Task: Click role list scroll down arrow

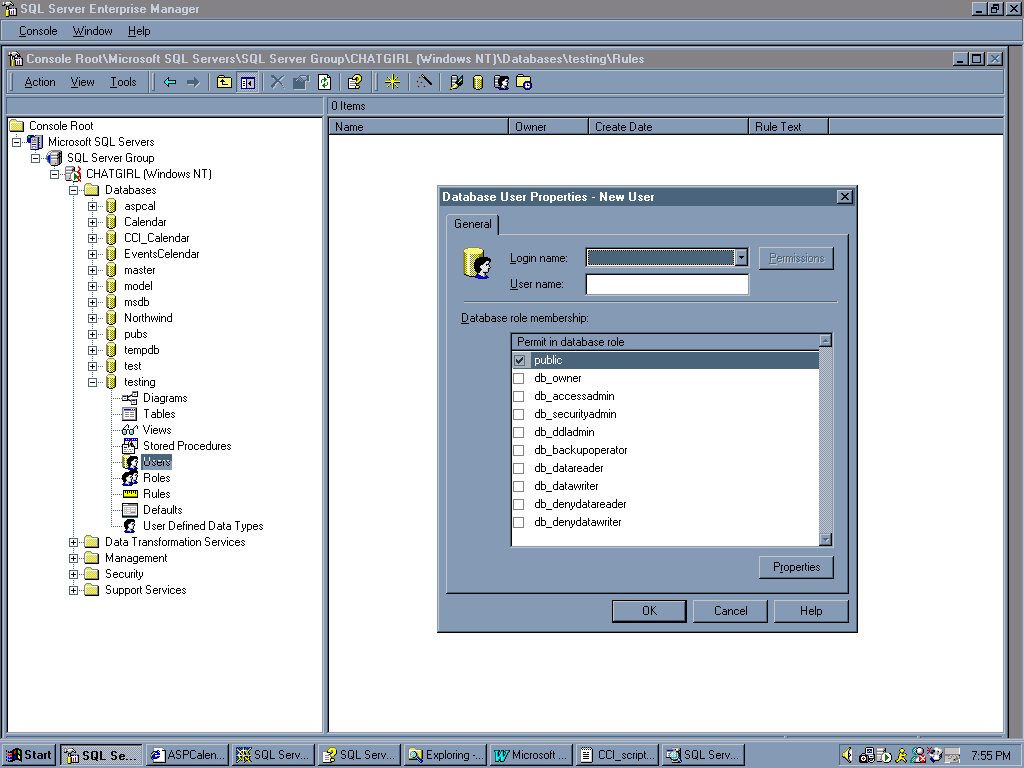Action: coord(825,539)
